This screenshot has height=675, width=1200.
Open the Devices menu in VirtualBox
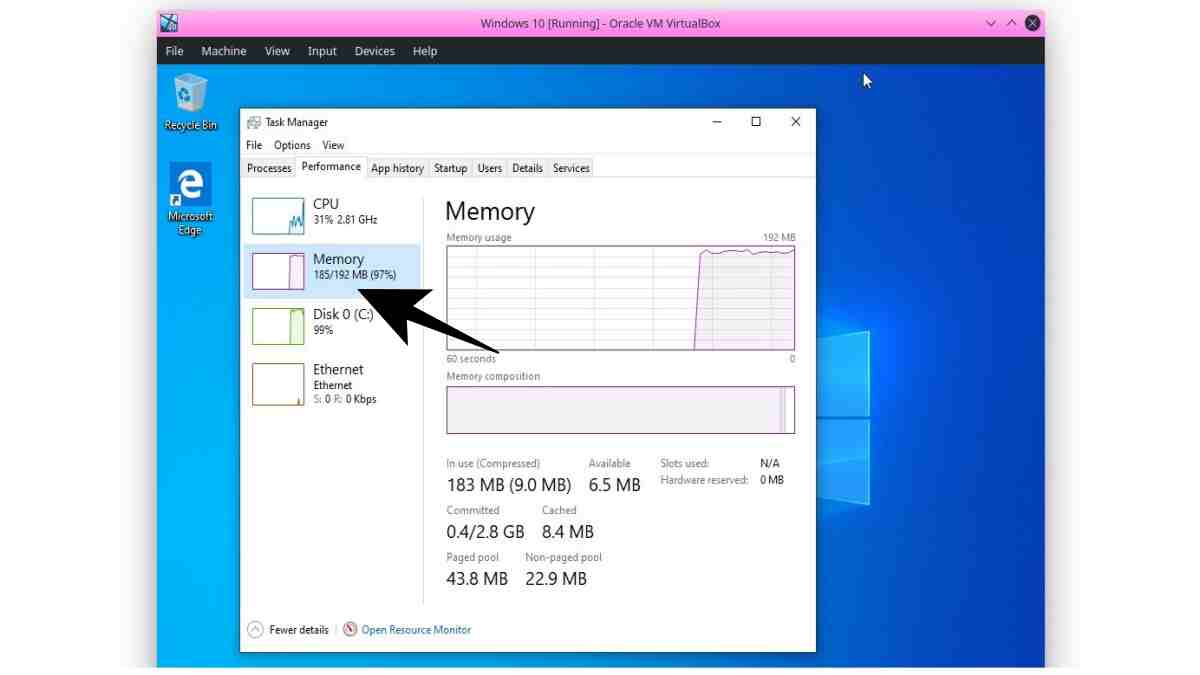pyautogui.click(x=374, y=51)
